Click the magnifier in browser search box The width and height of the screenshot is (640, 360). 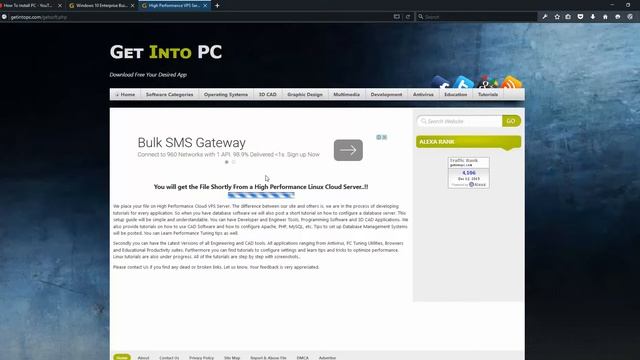(420, 17)
